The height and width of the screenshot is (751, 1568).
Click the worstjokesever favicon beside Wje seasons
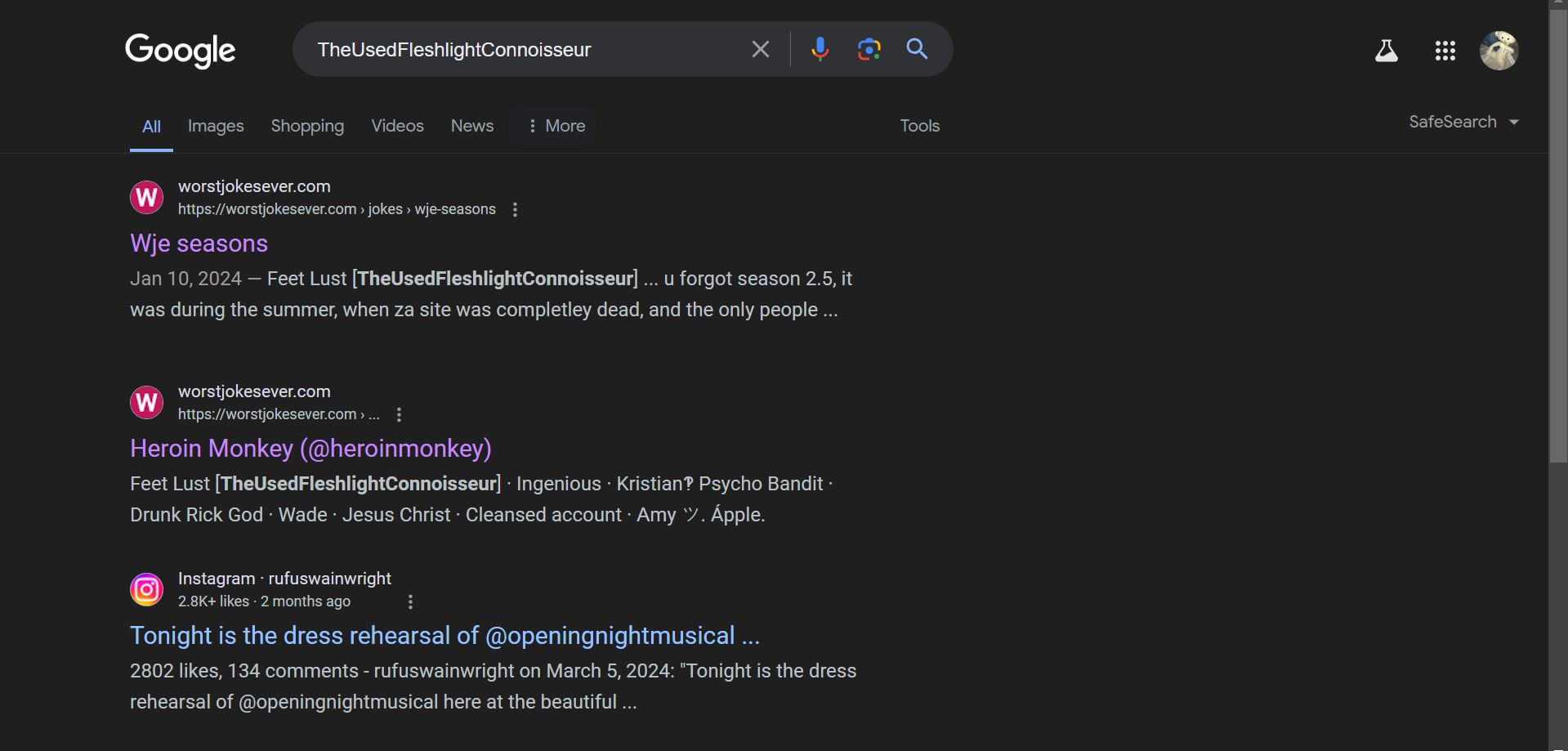(147, 197)
